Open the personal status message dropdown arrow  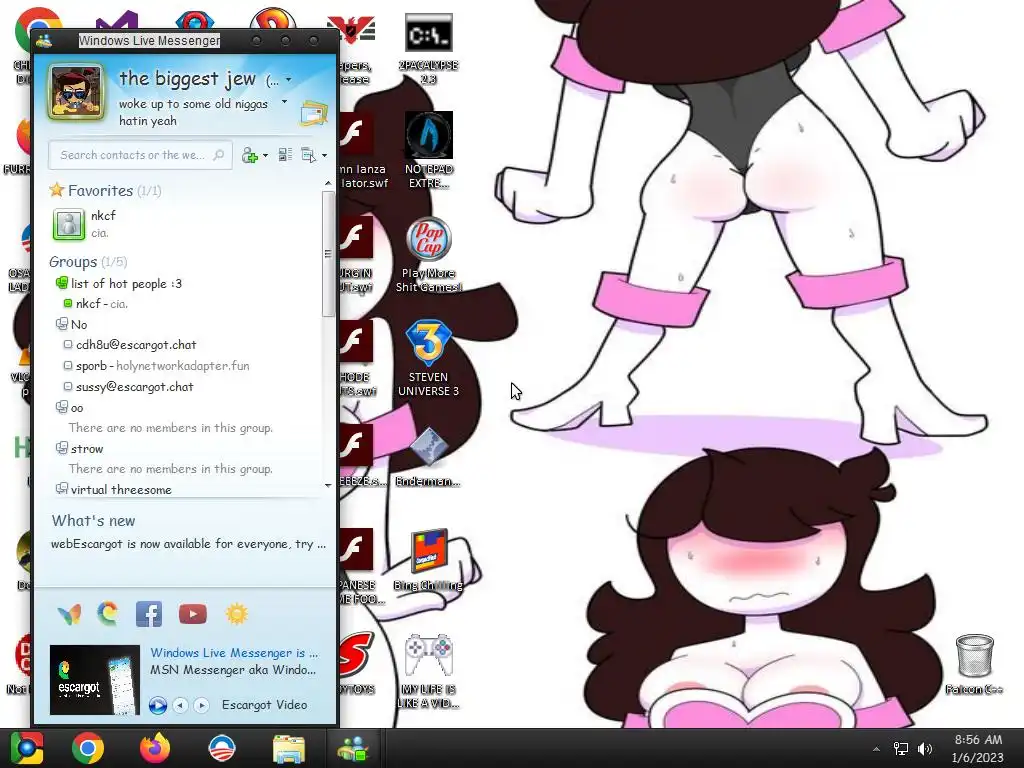coord(284,102)
